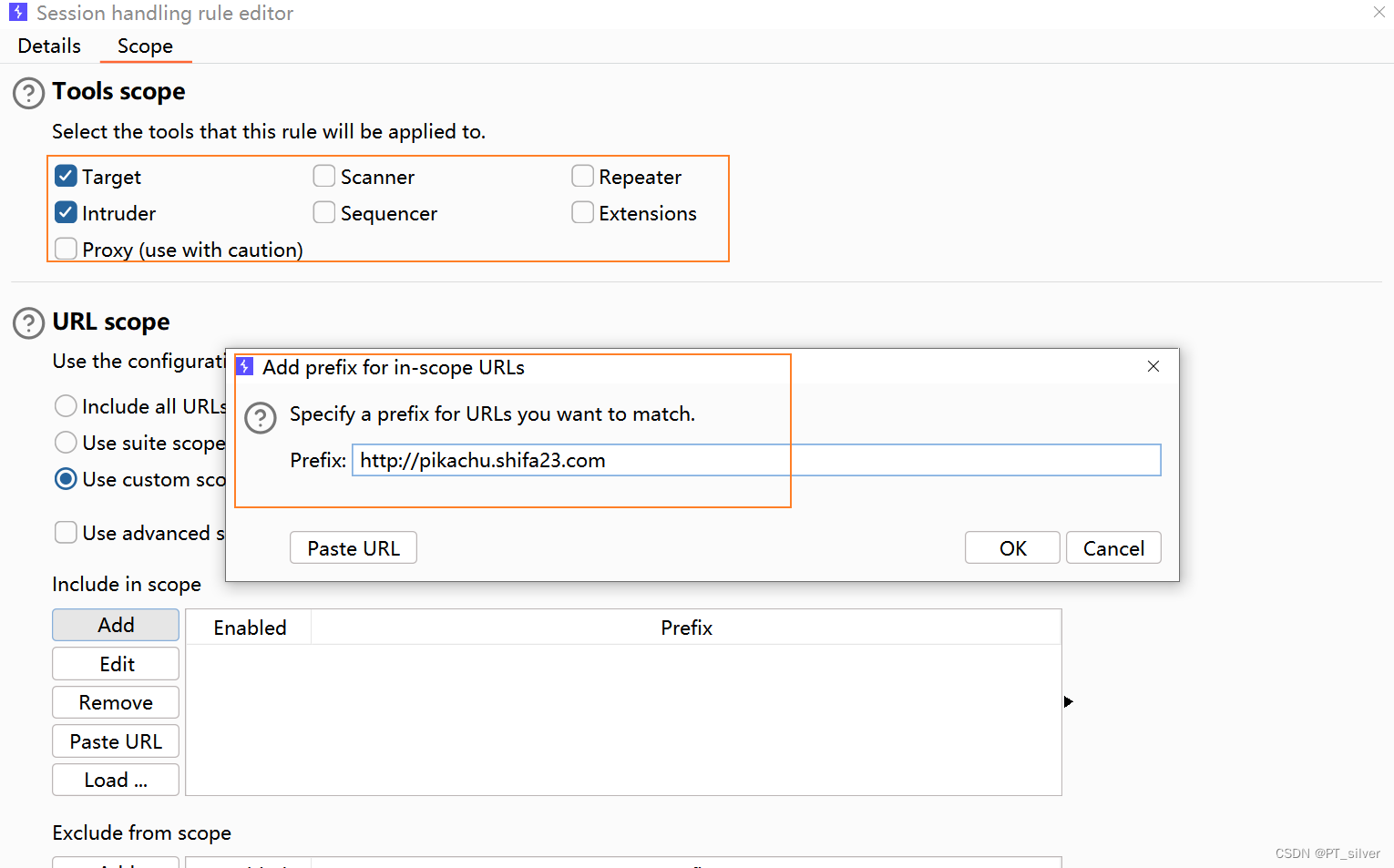Close the Add prefix dialog
The image size is (1394, 868).
(1153, 366)
